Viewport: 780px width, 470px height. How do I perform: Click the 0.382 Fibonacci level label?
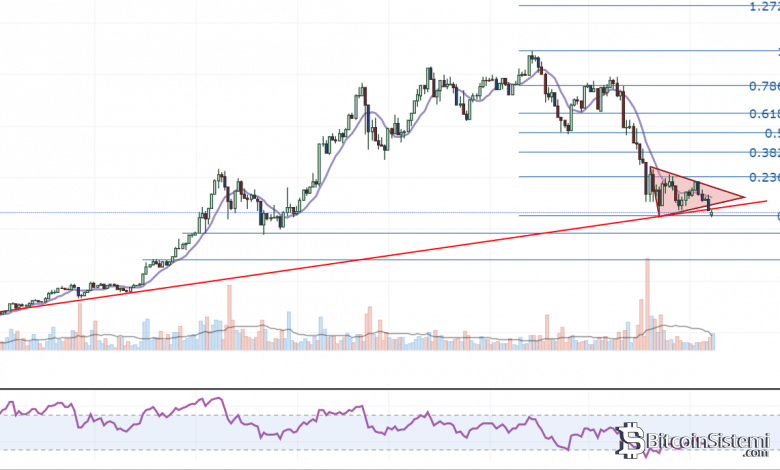pyautogui.click(x=764, y=153)
